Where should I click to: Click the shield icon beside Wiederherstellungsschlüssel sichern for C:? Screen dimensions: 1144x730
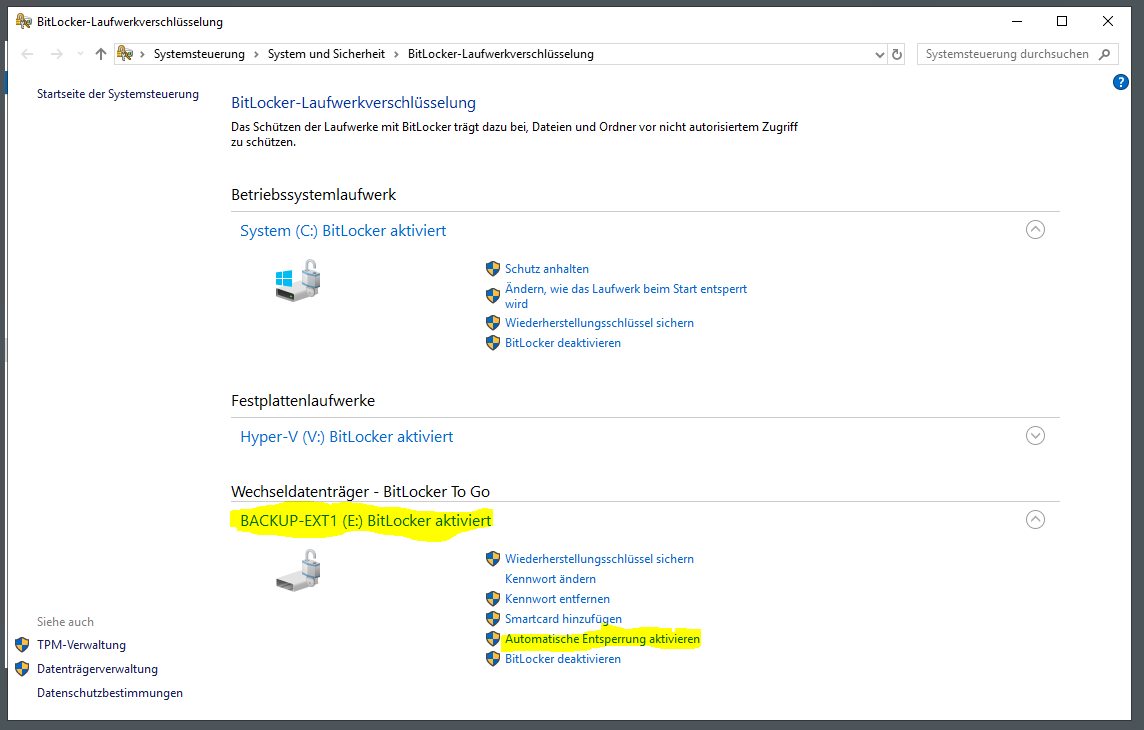493,323
